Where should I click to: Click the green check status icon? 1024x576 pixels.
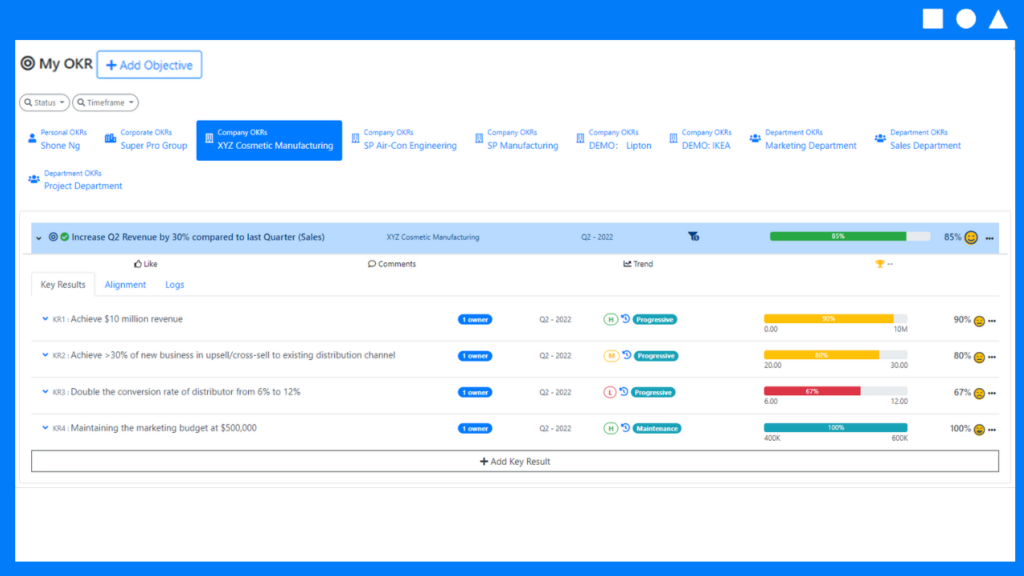click(x=65, y=237)
